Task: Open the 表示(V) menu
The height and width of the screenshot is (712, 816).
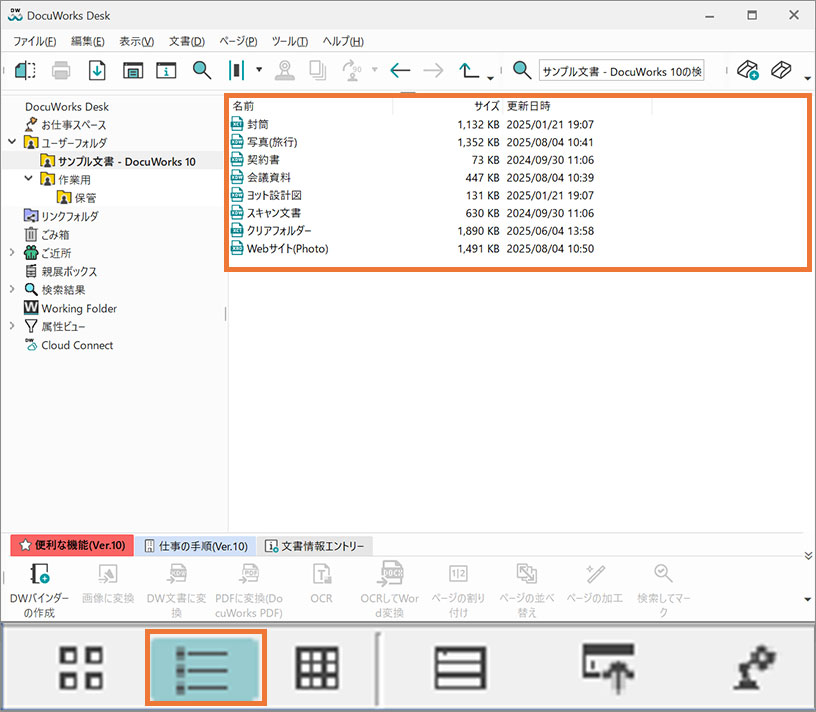Action: [136, 41]
